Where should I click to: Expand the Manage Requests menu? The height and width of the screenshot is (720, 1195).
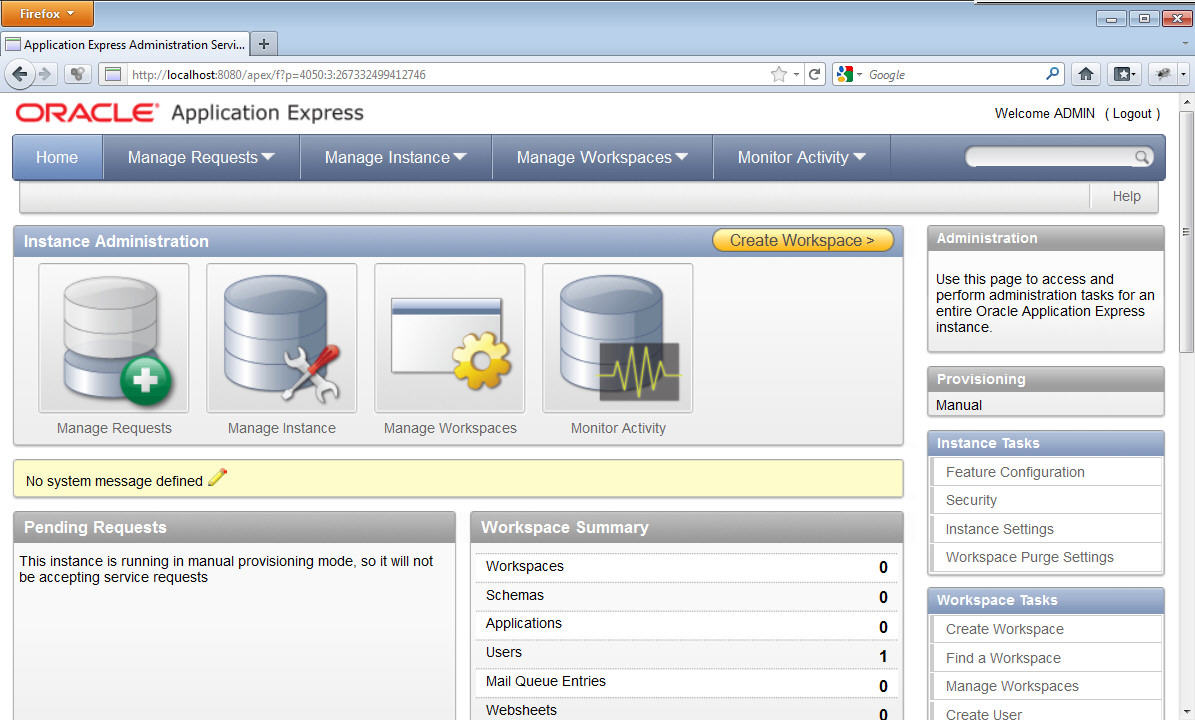(x=200, y=157)
